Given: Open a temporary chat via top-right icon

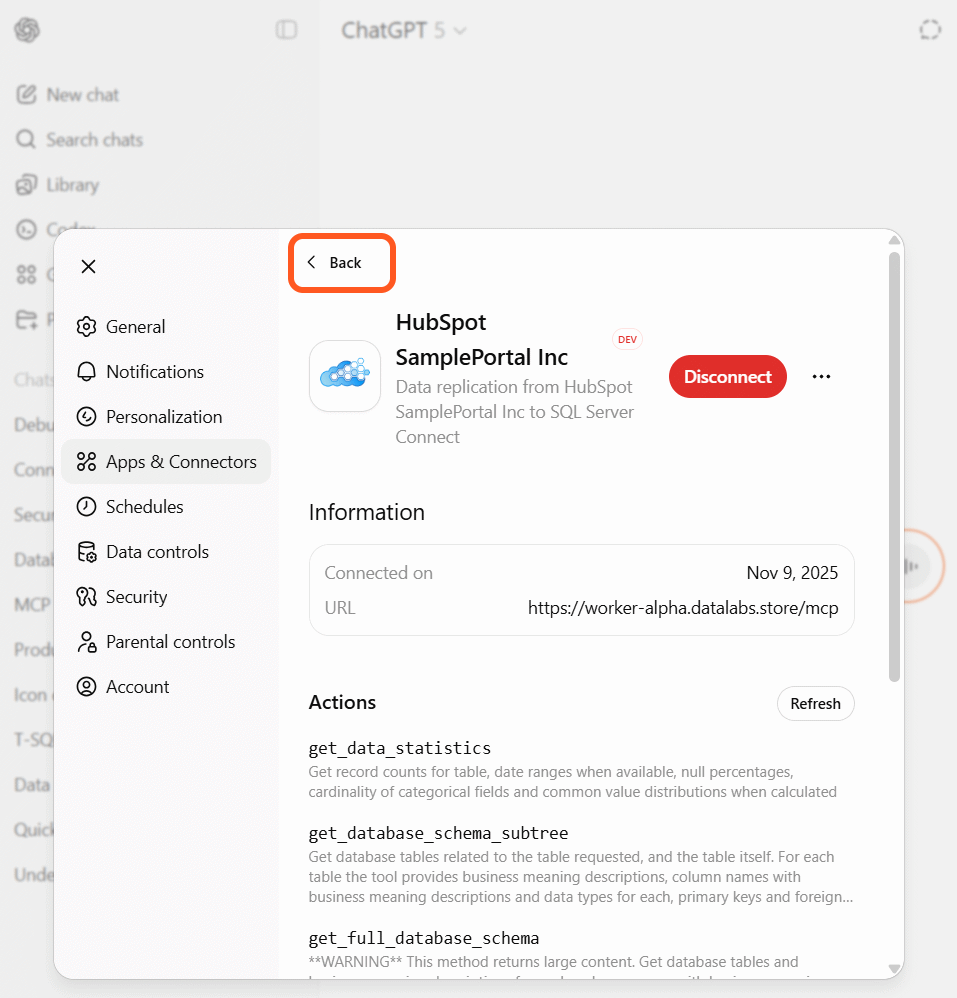Looking at the screenshot, I should 929,30.
